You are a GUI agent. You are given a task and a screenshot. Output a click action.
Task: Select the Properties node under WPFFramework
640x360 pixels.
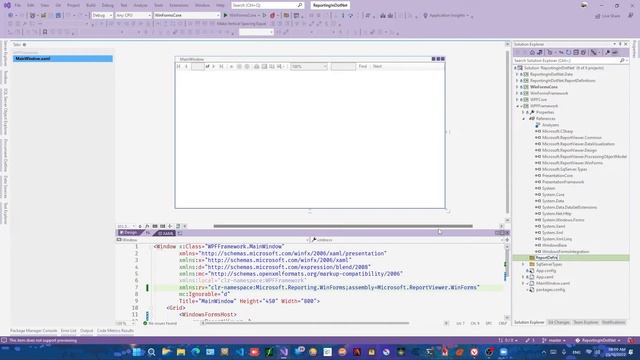click(545, 112)
